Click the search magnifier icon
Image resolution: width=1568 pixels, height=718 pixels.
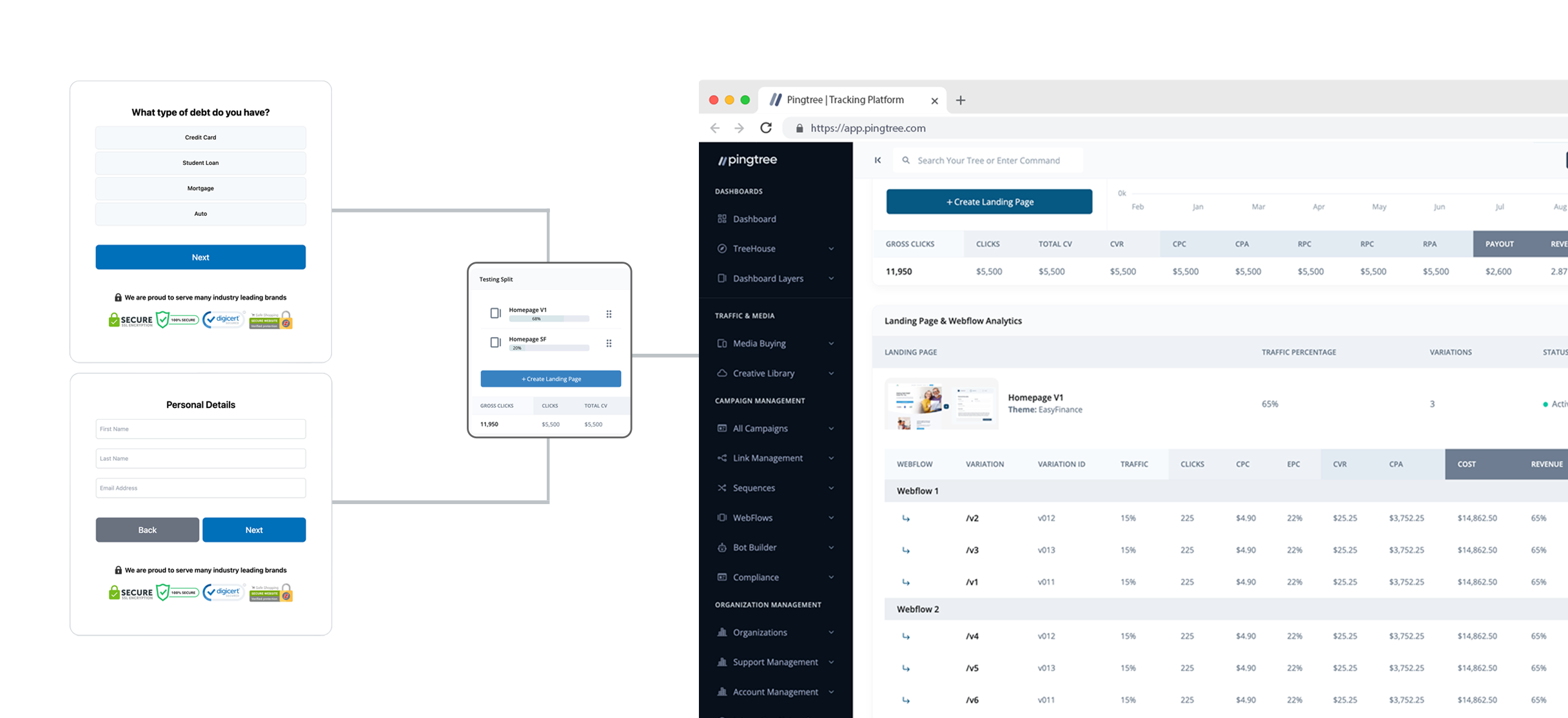tap(906, 160)
